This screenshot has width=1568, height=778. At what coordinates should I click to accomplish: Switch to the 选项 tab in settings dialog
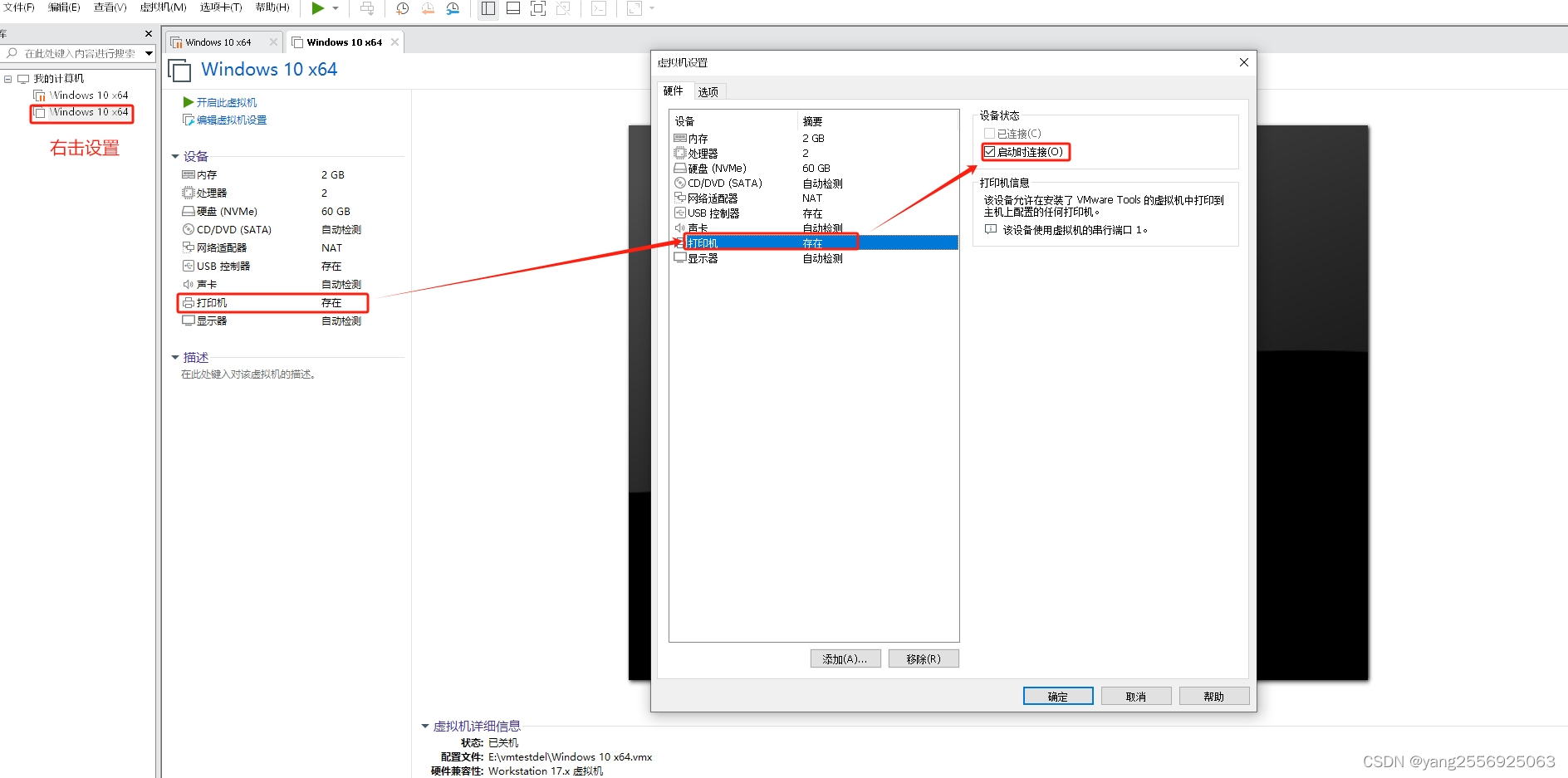coord(708,92)
